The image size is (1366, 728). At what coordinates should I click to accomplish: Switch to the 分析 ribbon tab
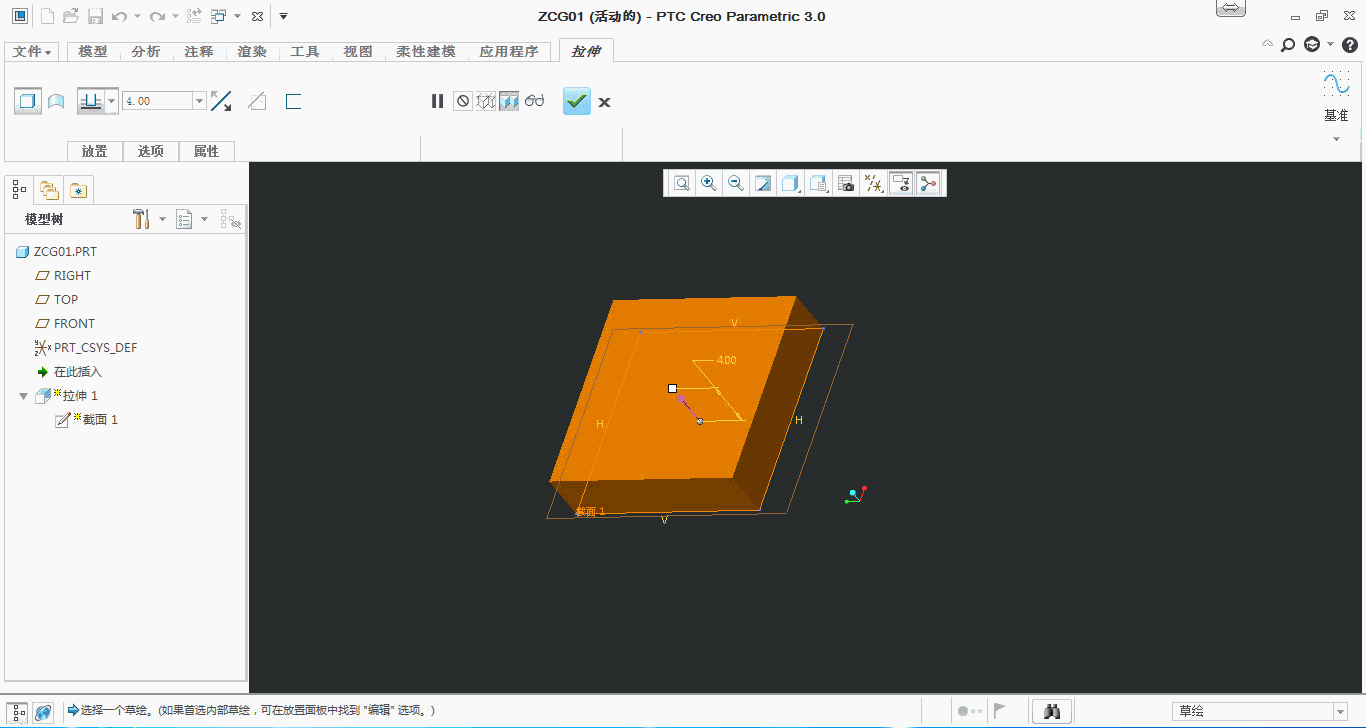(146, 52)
